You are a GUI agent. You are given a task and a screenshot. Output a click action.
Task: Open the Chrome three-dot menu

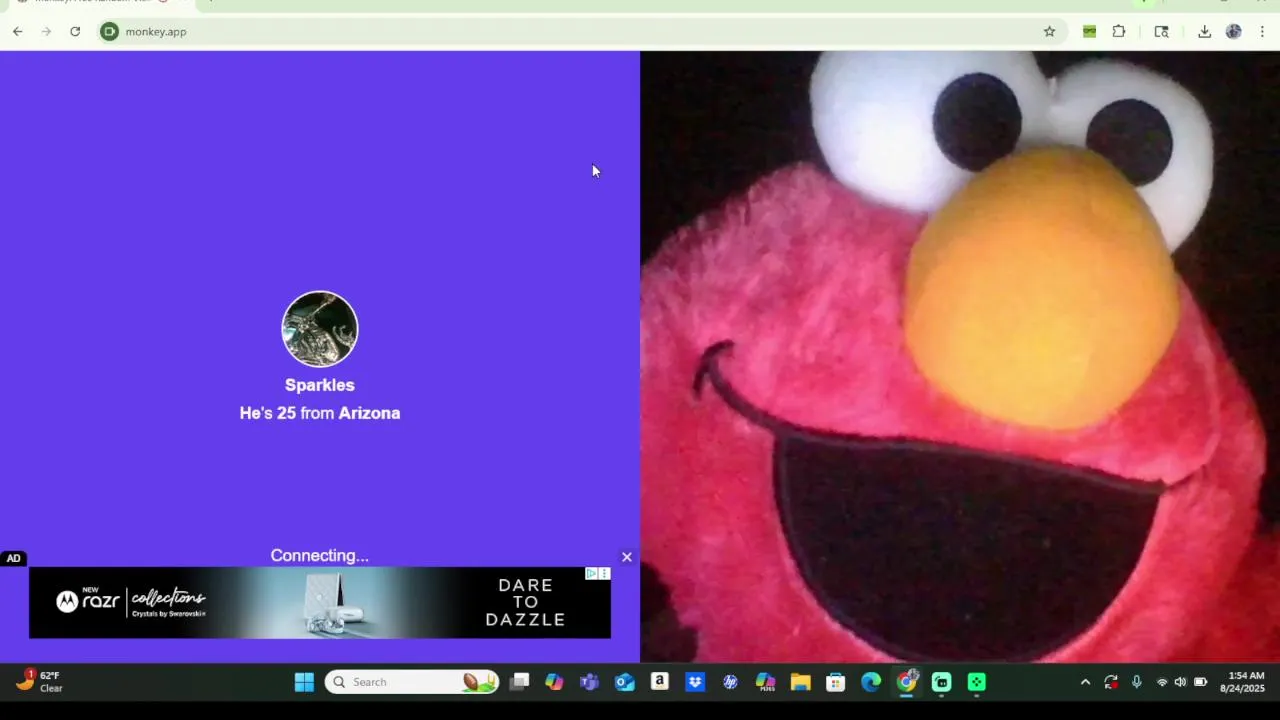1262,31
